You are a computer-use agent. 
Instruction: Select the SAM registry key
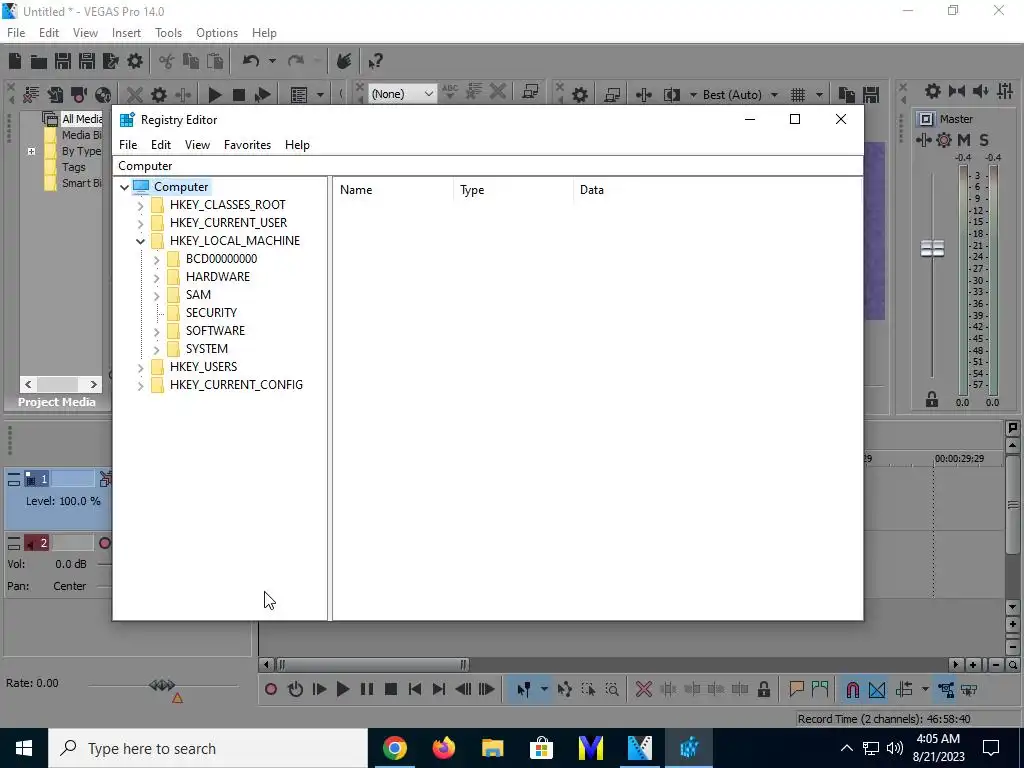(x=199, y=295)
